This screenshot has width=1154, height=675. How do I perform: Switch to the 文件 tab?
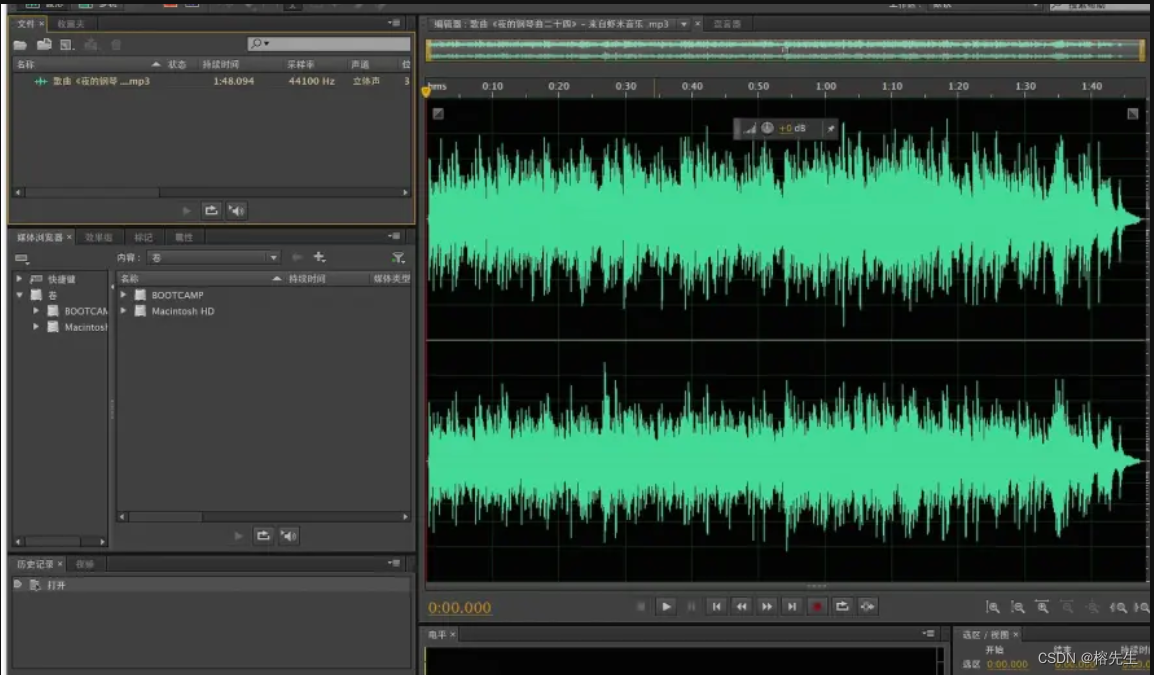[x=26, y=24]
